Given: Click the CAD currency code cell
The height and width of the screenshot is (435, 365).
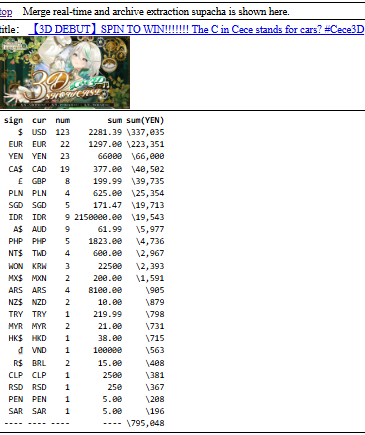Looking at the screenshot, I should 39,169.
